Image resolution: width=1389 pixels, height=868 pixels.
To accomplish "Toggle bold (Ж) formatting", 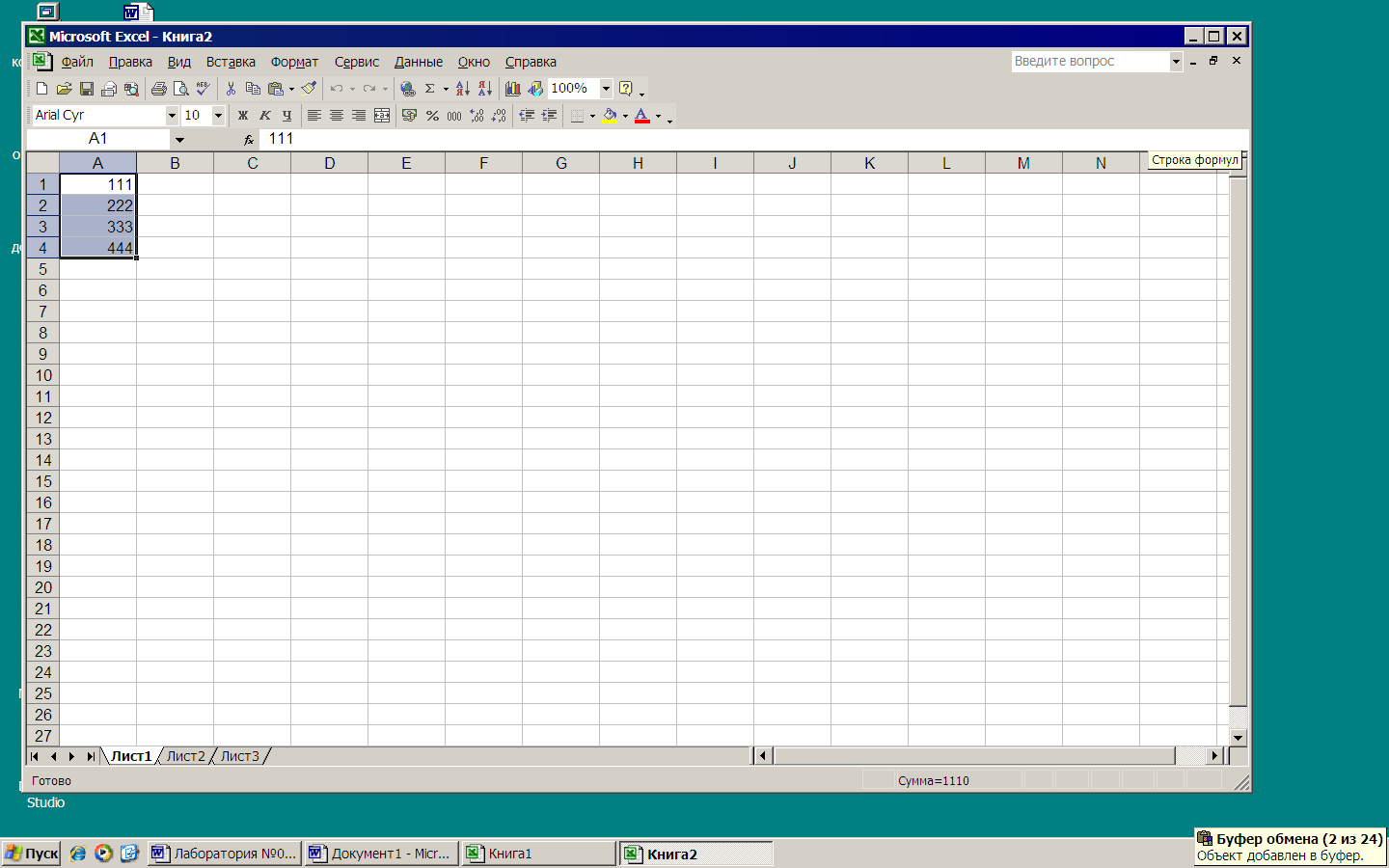I will 243,116.
